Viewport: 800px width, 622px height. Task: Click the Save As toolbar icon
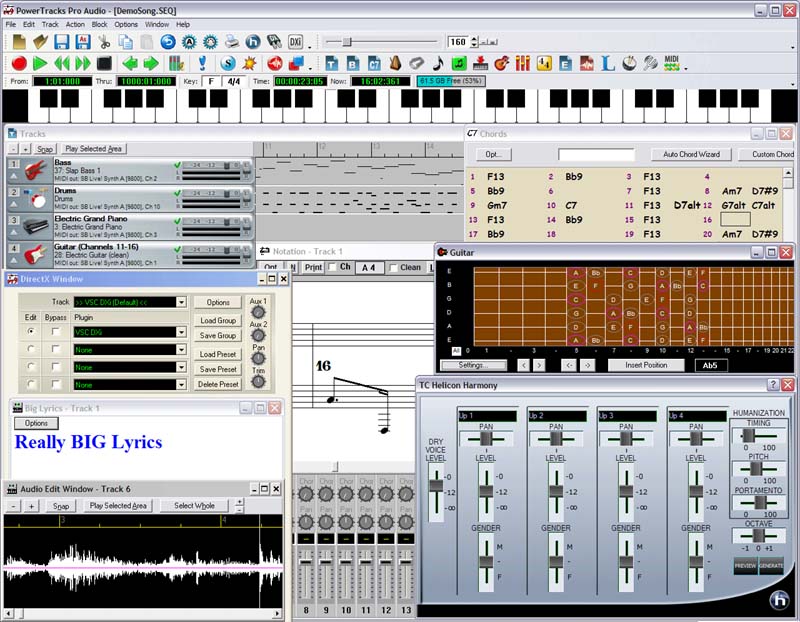click(x=83, y=42)
